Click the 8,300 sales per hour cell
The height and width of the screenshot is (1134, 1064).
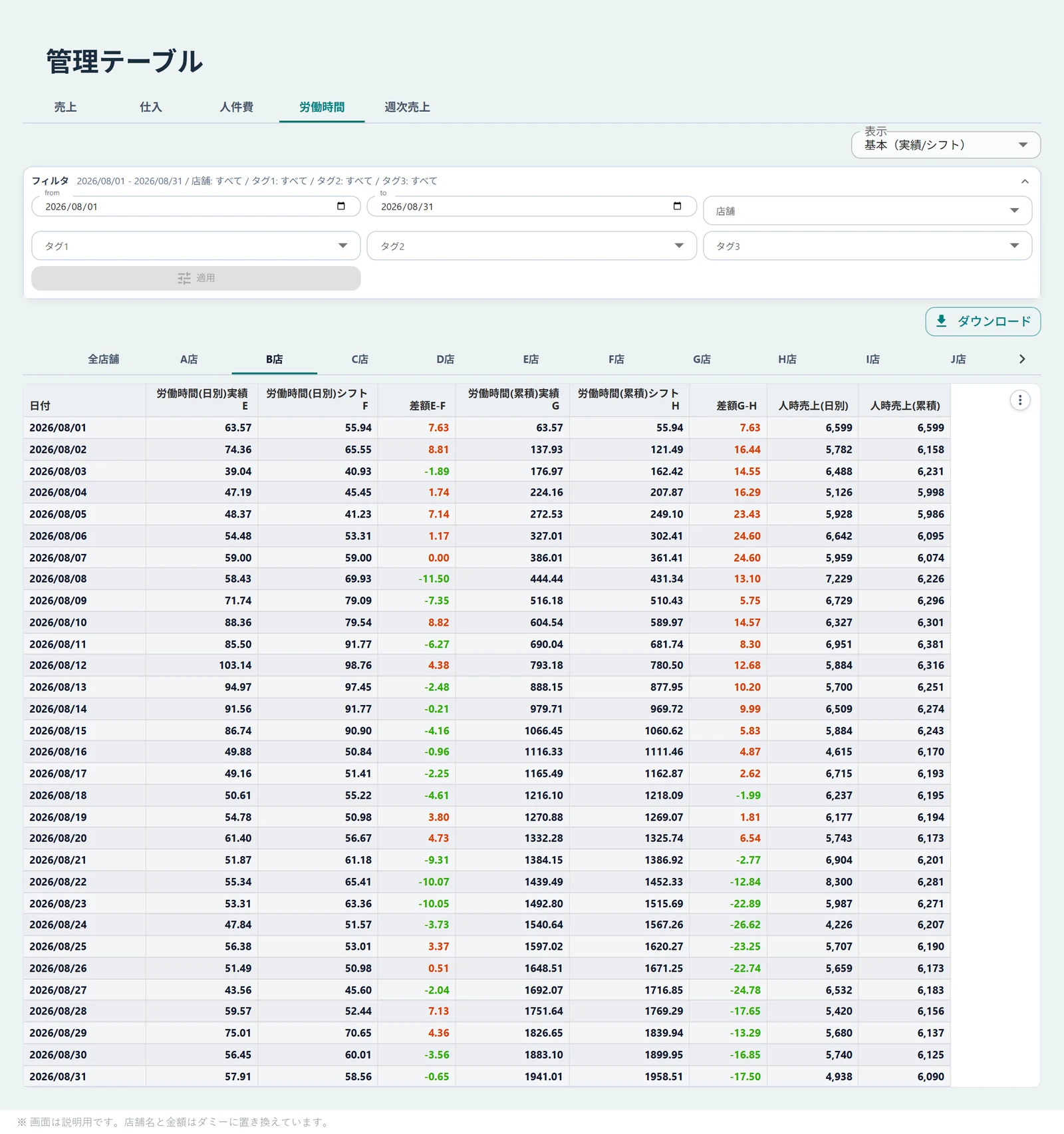(813, 882)
